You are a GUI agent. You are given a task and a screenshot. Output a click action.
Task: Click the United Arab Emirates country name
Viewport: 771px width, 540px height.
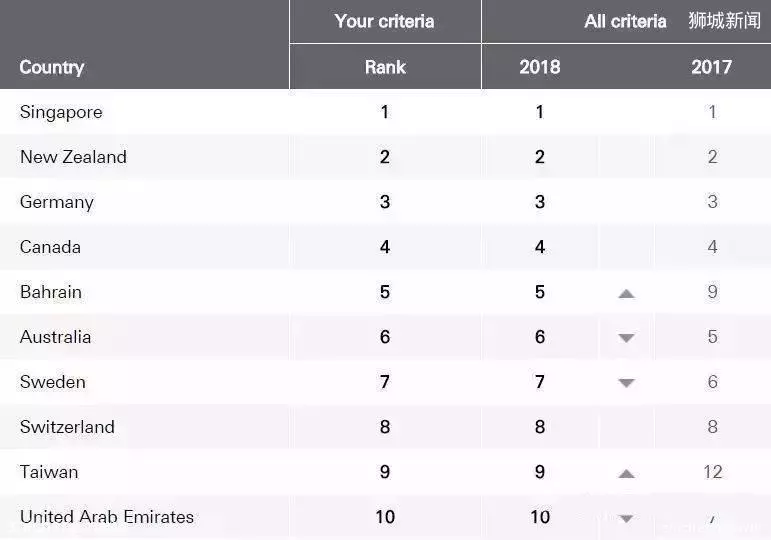point(107,517)
